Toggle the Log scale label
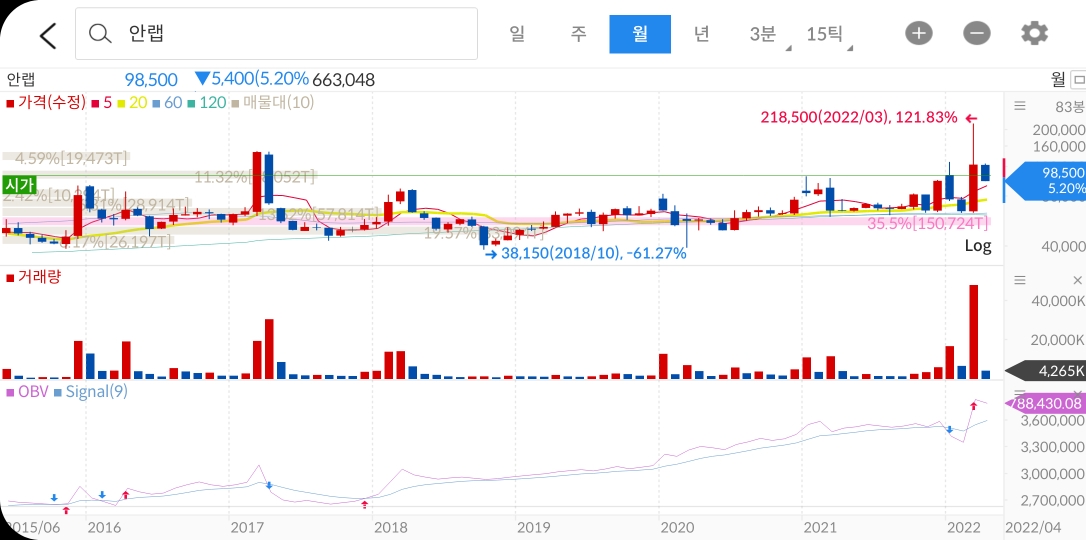 978,245
